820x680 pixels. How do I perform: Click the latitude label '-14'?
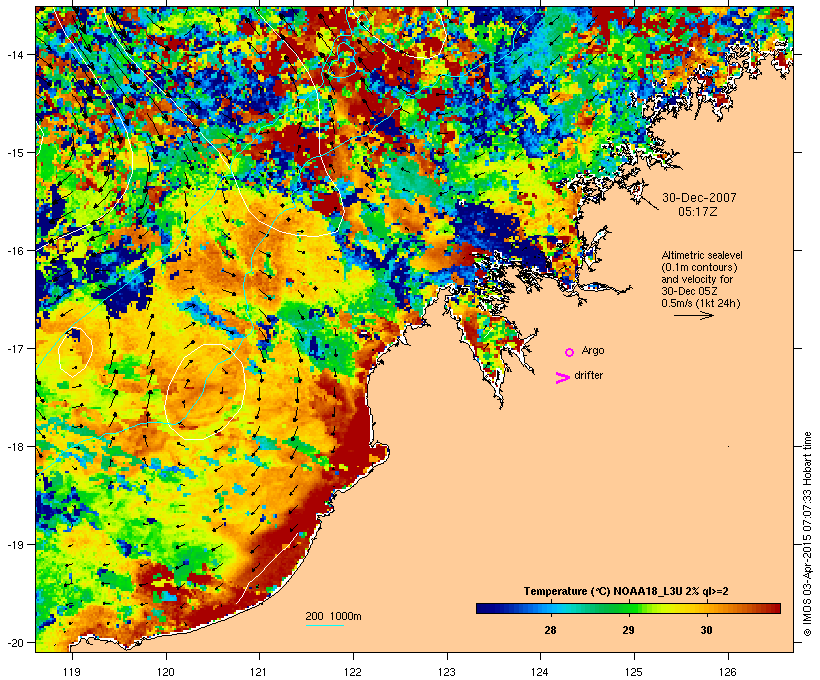(x=14, y=54)
